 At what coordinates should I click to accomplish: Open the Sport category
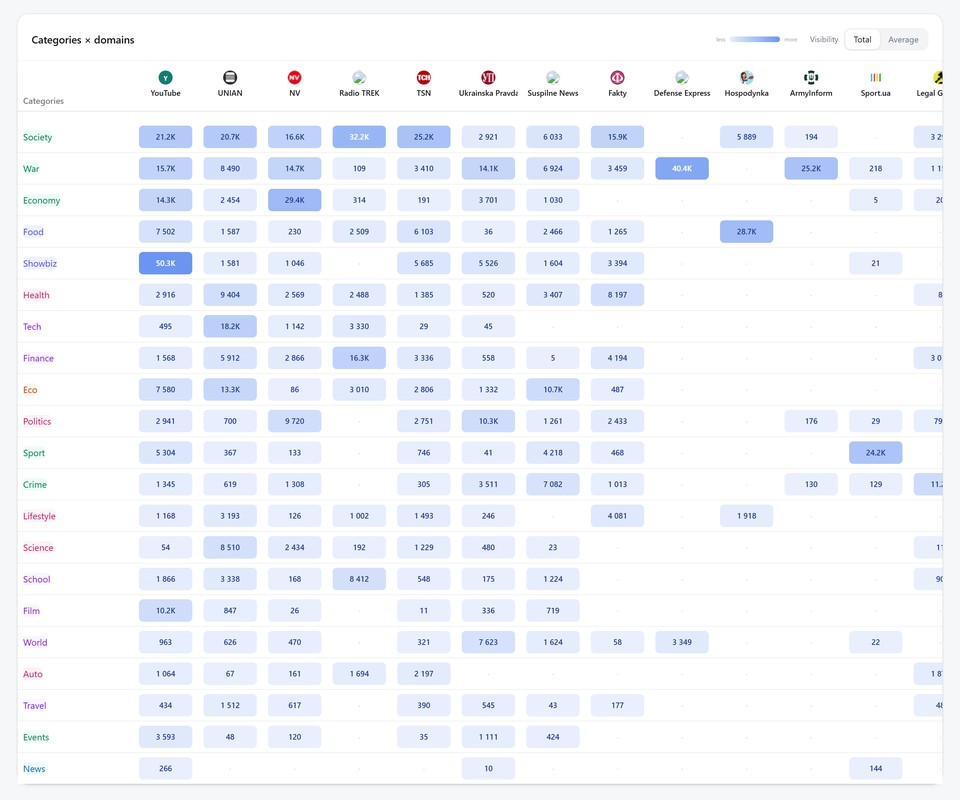pos(34,453)
